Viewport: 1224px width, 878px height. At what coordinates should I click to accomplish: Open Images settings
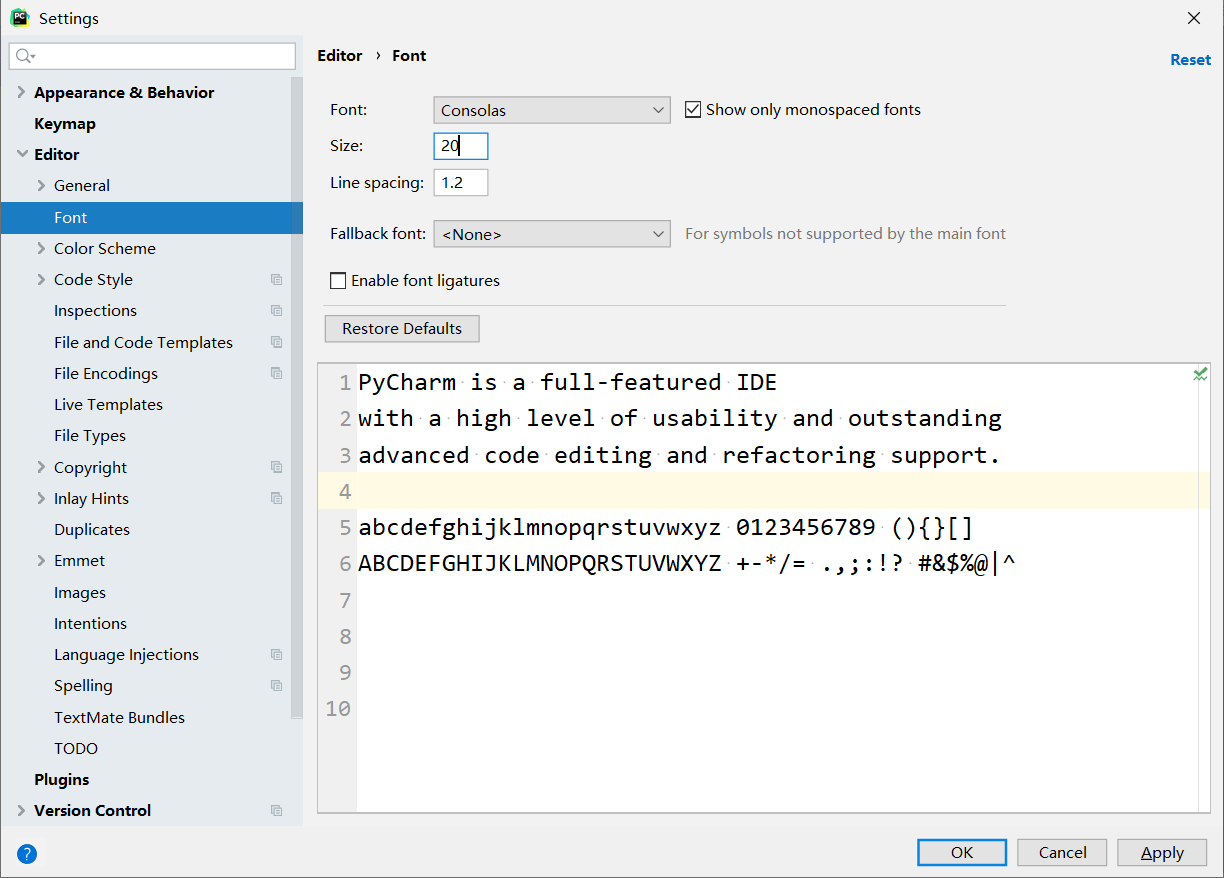[x=80, y=593]
